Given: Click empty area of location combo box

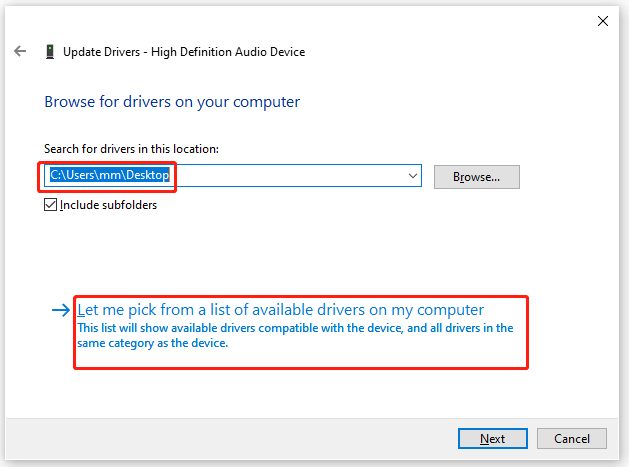Looking at the screenshot, I should point(289,176).
